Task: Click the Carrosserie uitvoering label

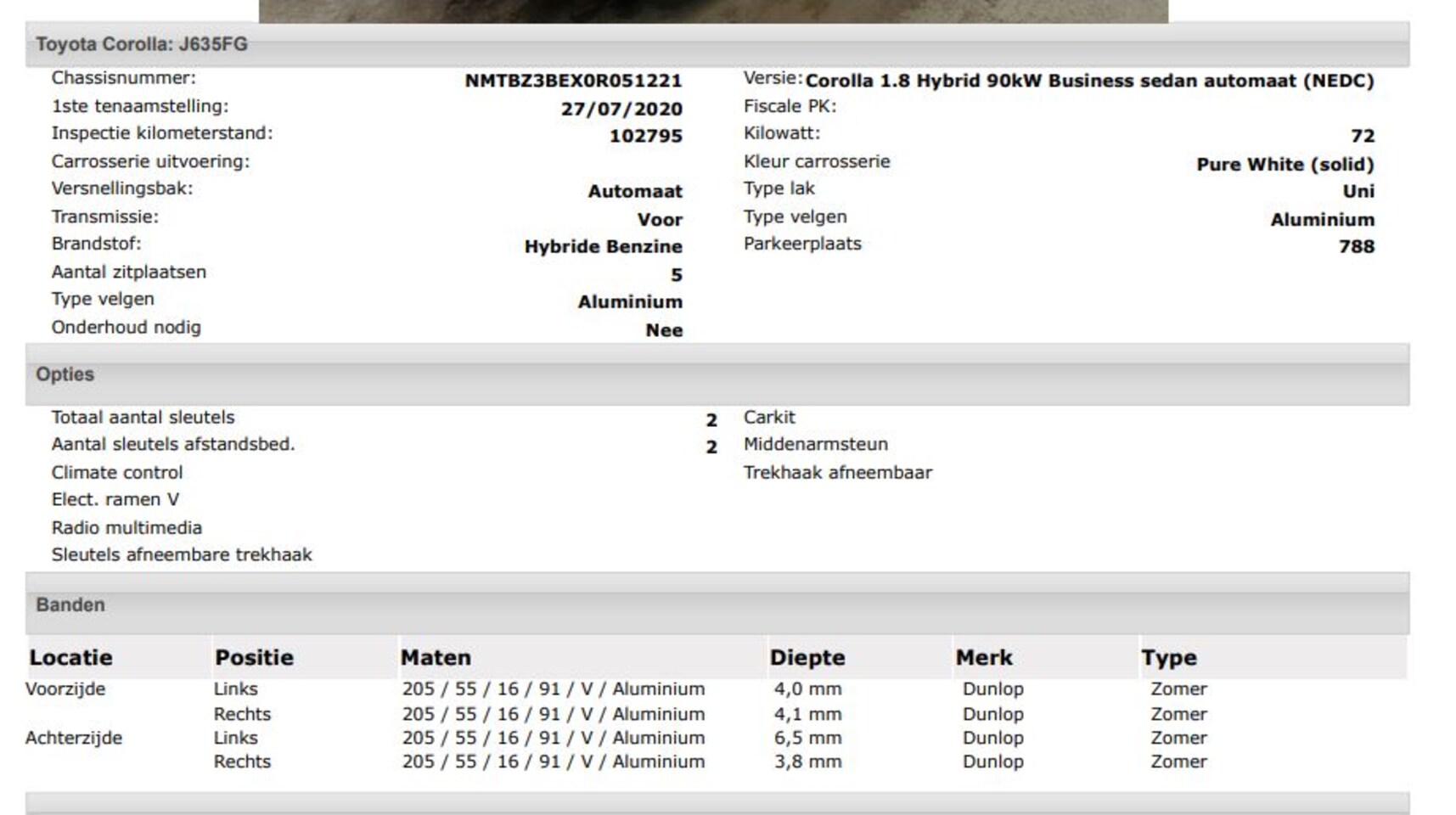Action: [x=150, y=161]
